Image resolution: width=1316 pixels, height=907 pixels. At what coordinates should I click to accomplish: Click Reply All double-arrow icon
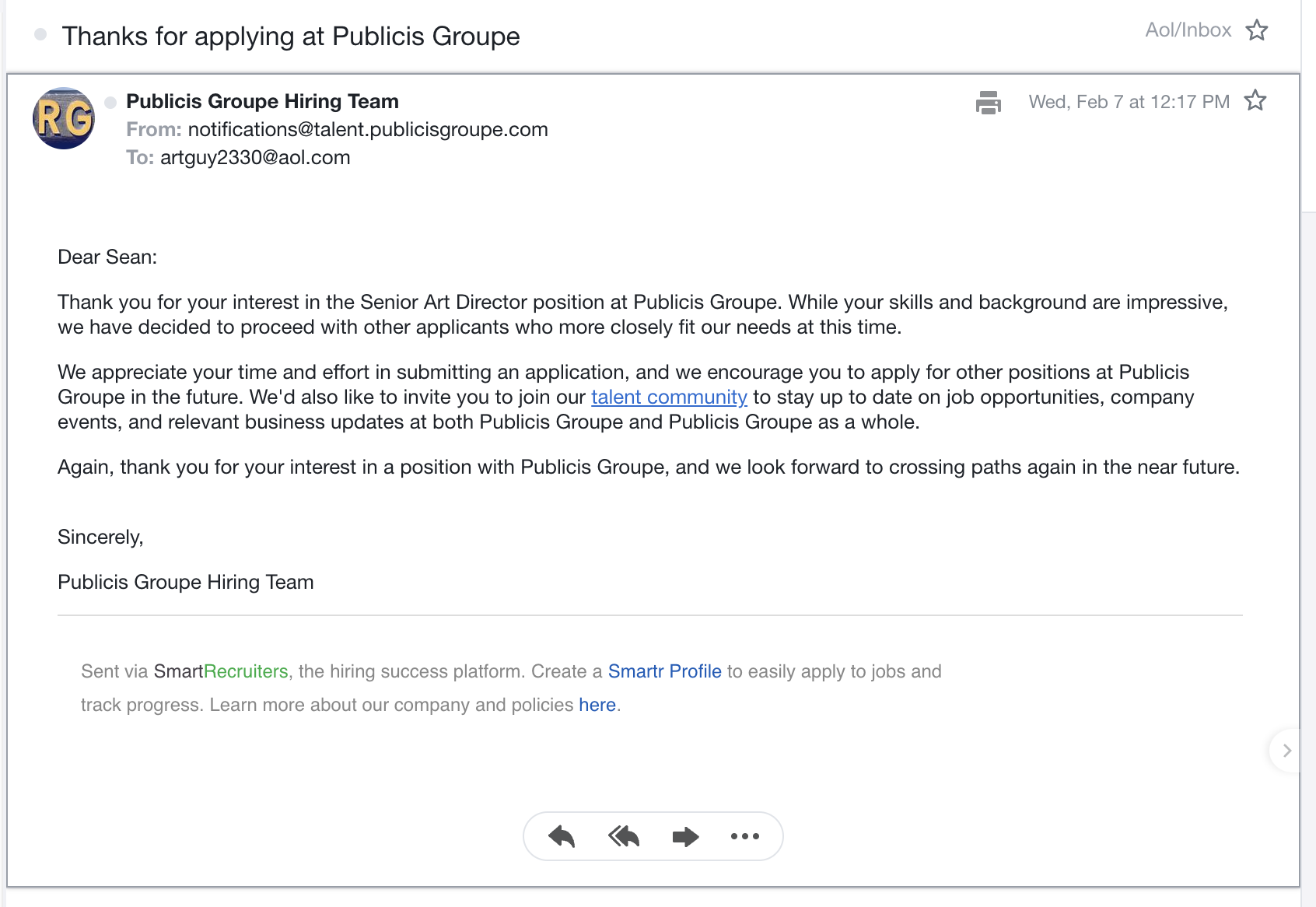tap(624, 837)
